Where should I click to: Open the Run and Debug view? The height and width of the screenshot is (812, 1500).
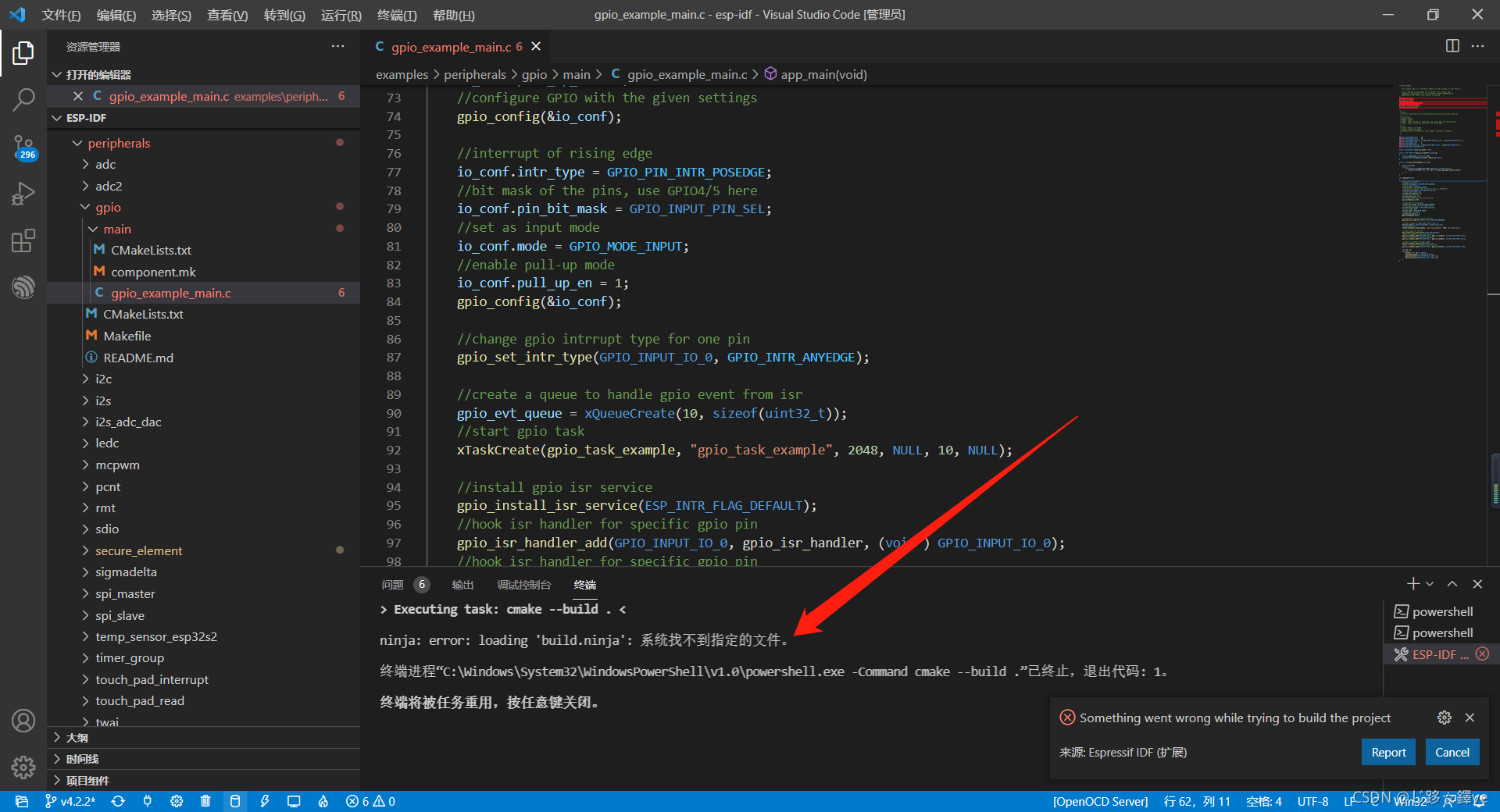[23, 194]
